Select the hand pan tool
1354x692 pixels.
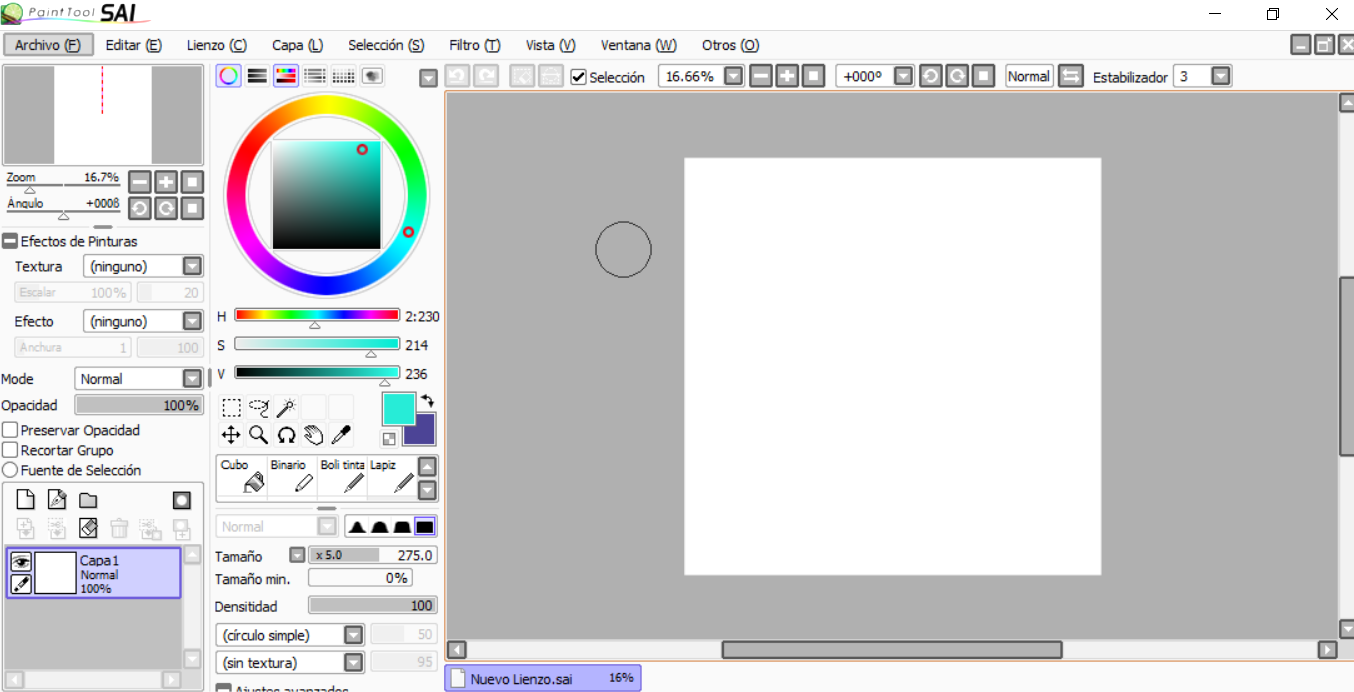[314, 434]
